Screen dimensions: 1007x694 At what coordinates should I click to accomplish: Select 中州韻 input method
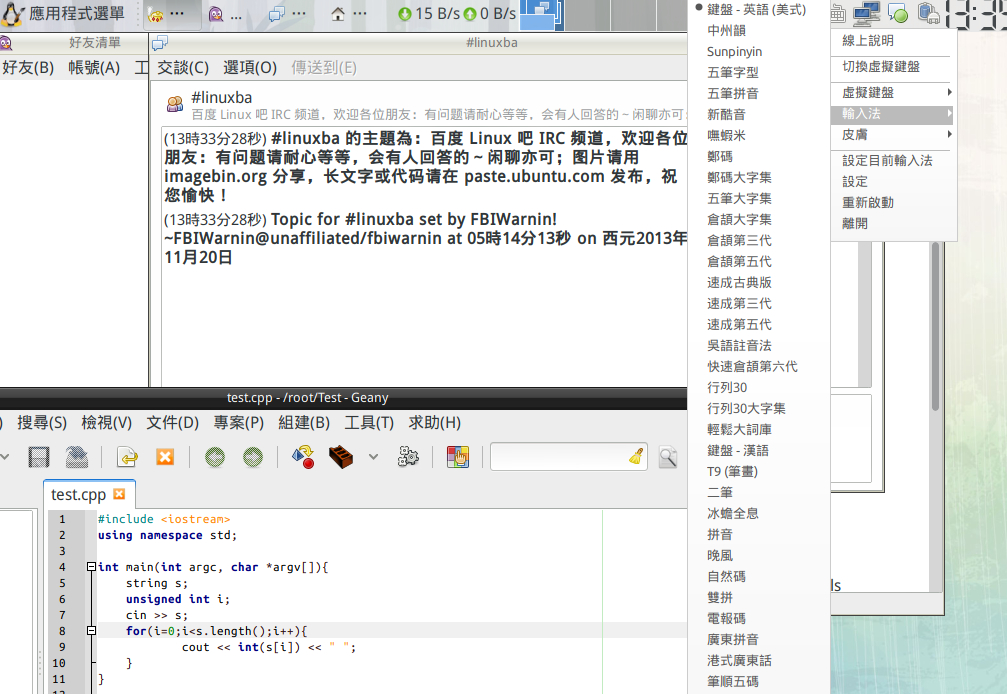(x=726, y=30)
